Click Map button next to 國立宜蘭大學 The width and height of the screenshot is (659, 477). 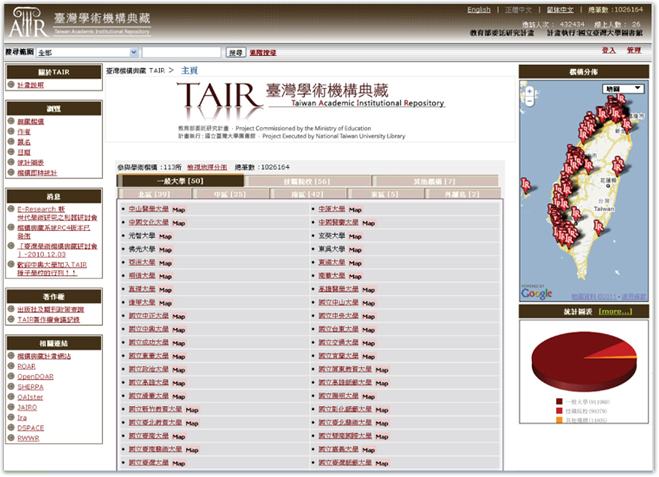point(368,356)
